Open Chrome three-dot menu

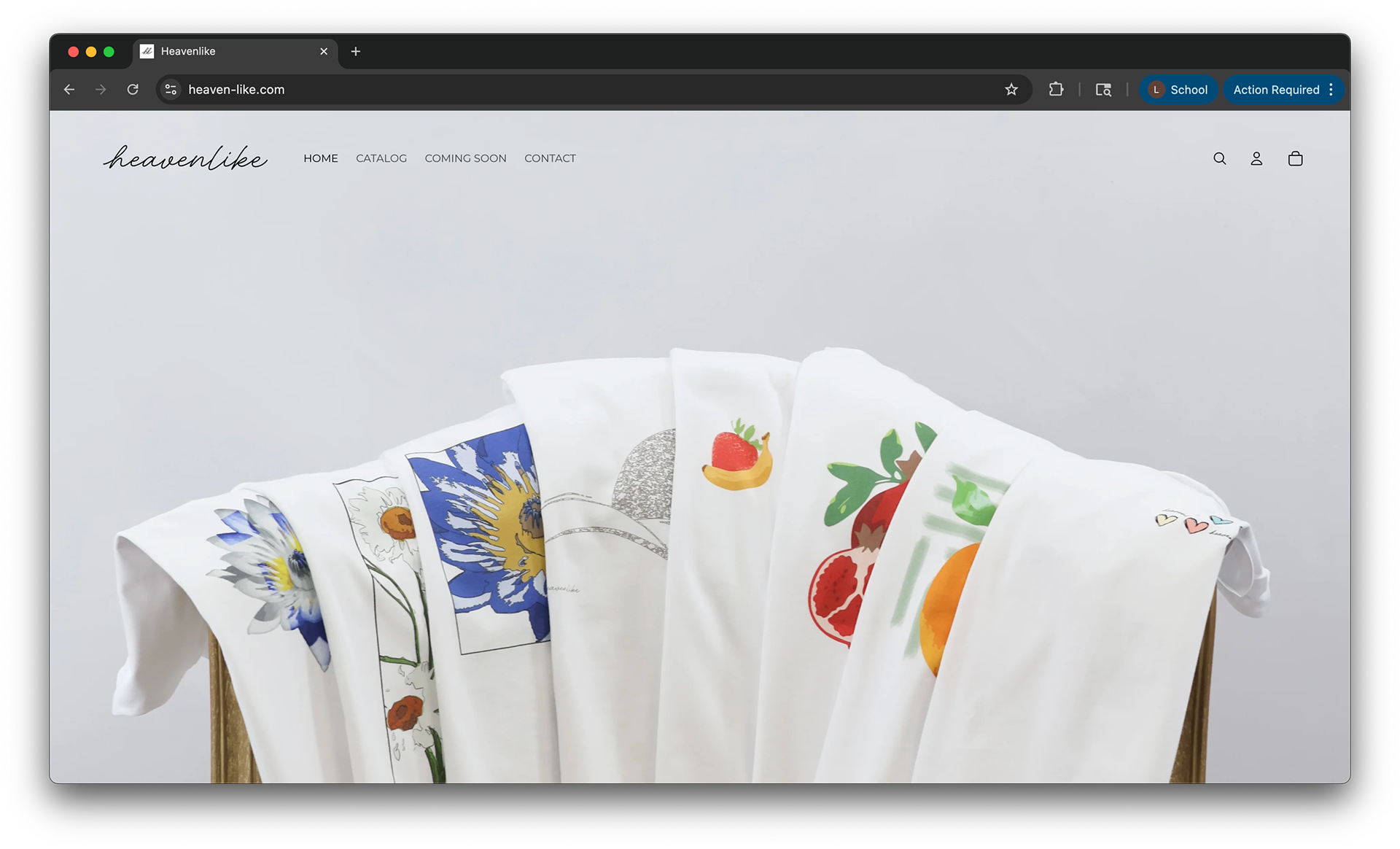(x=1331, y=90)
